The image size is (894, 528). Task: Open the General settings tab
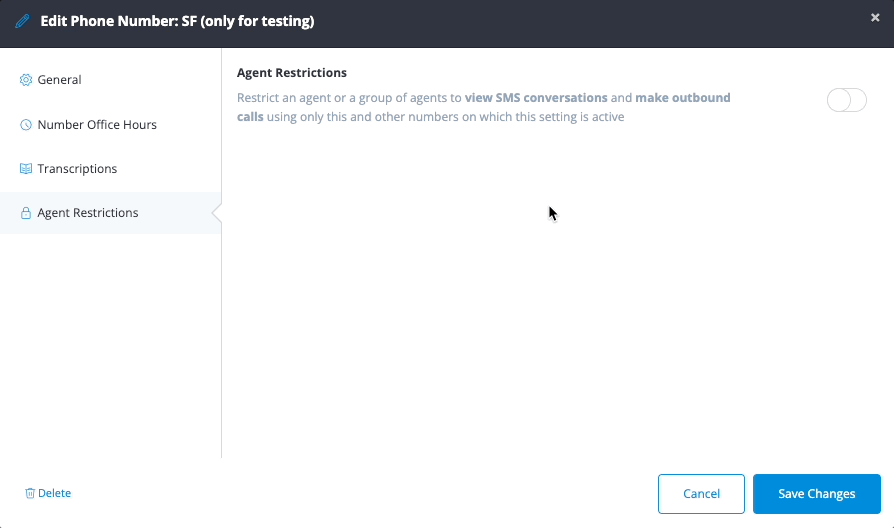pyautogui.click(x=59, y=80)
